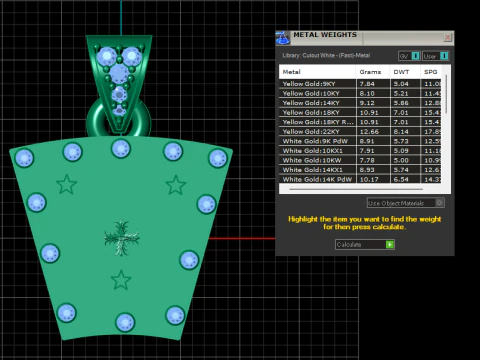Screen dimensions: 480x360
Task: Select the Yellow Gold:9KY row
Action: [360, 84]
